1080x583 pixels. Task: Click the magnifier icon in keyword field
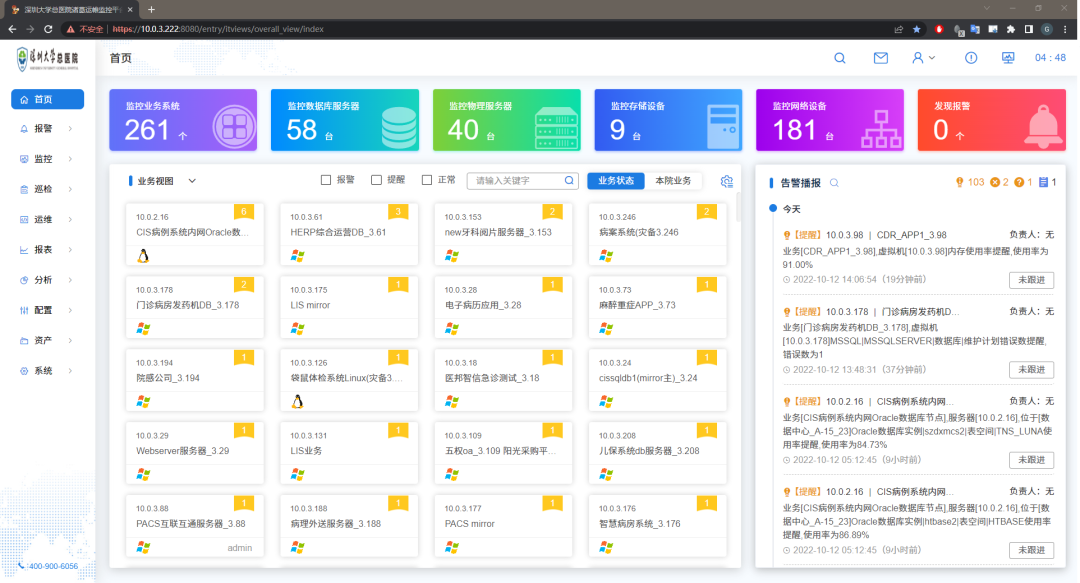coord(569,181)
